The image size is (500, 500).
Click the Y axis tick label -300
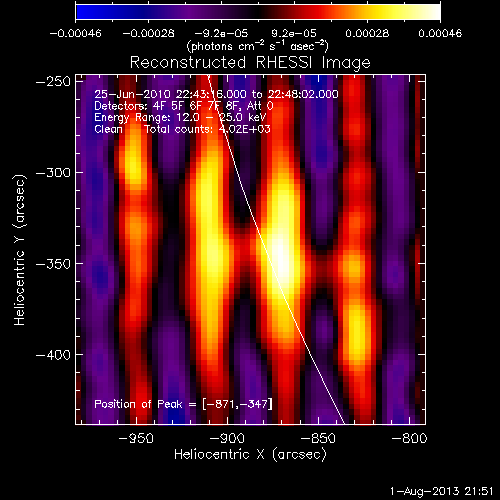(53, 173)
